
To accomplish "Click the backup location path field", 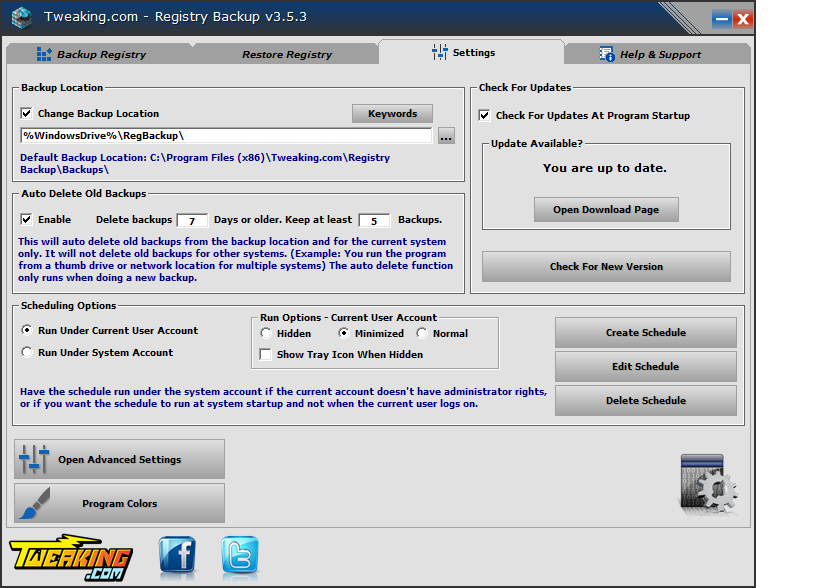I will point(226,135).
